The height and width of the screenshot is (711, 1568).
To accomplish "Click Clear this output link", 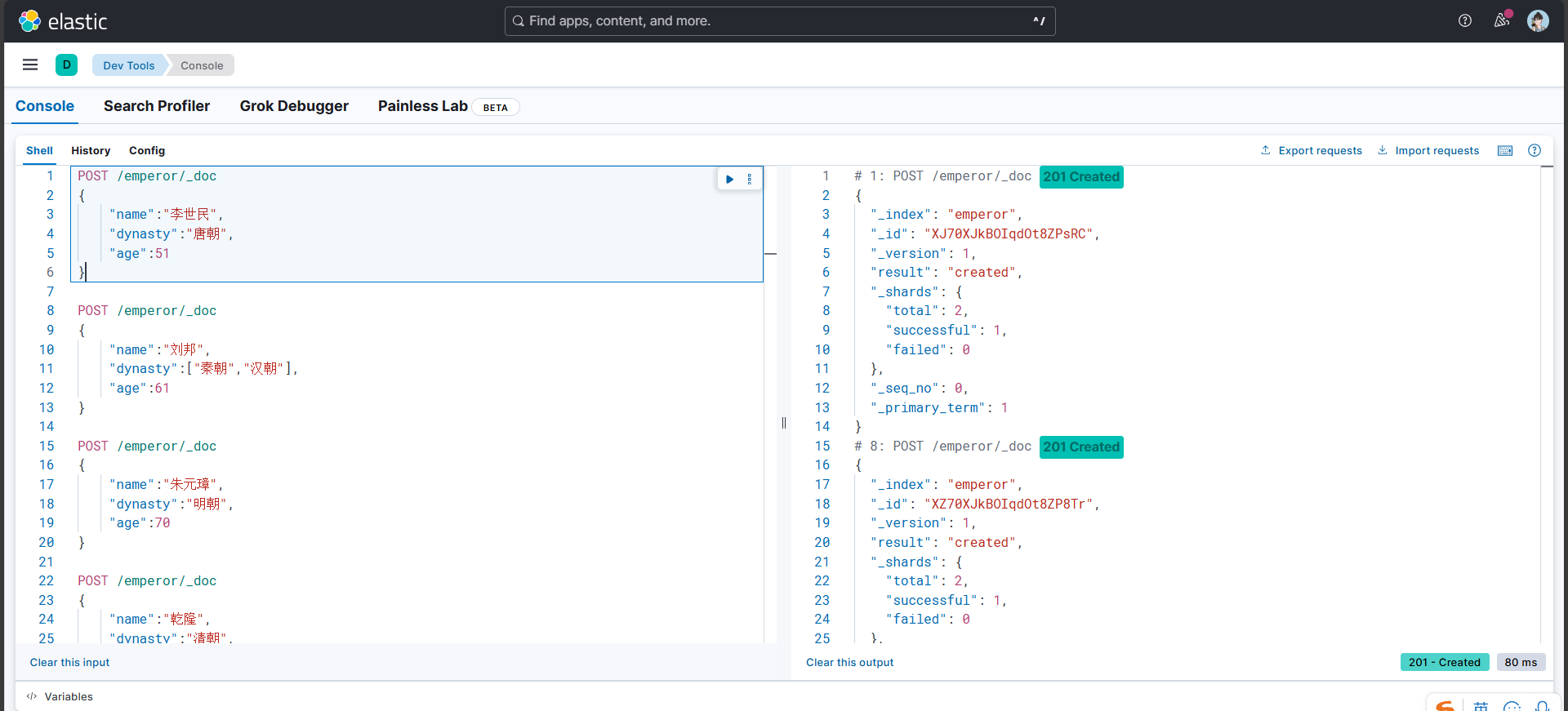I will point(849,663).
